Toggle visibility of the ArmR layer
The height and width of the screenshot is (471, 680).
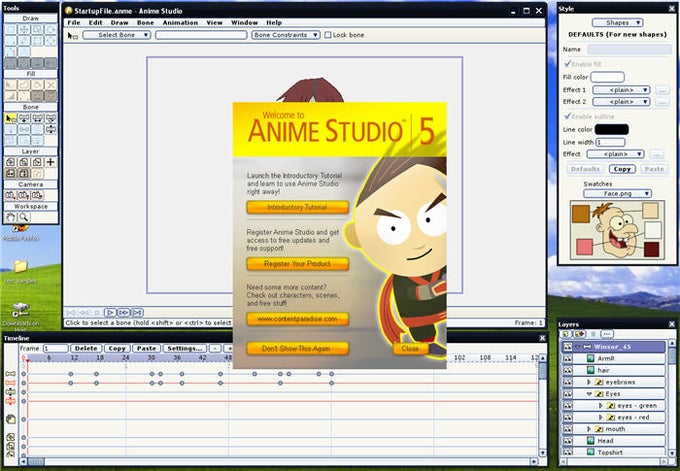click(x=567, y=358)
